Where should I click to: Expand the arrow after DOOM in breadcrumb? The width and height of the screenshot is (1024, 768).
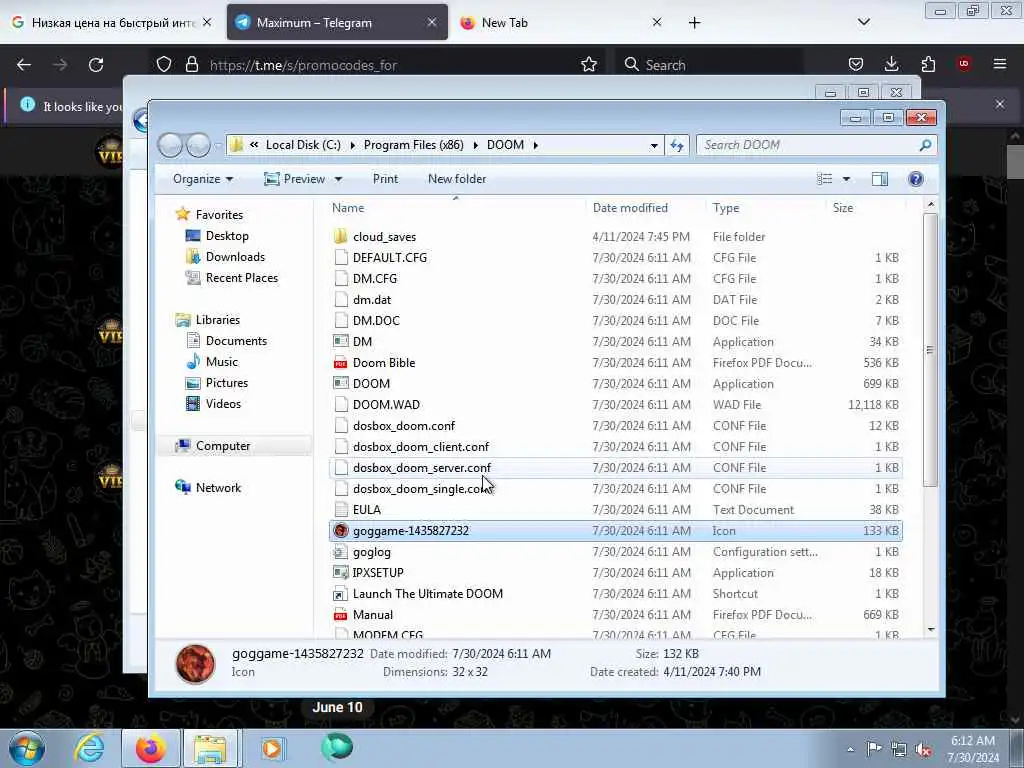(x=536, y=145)
